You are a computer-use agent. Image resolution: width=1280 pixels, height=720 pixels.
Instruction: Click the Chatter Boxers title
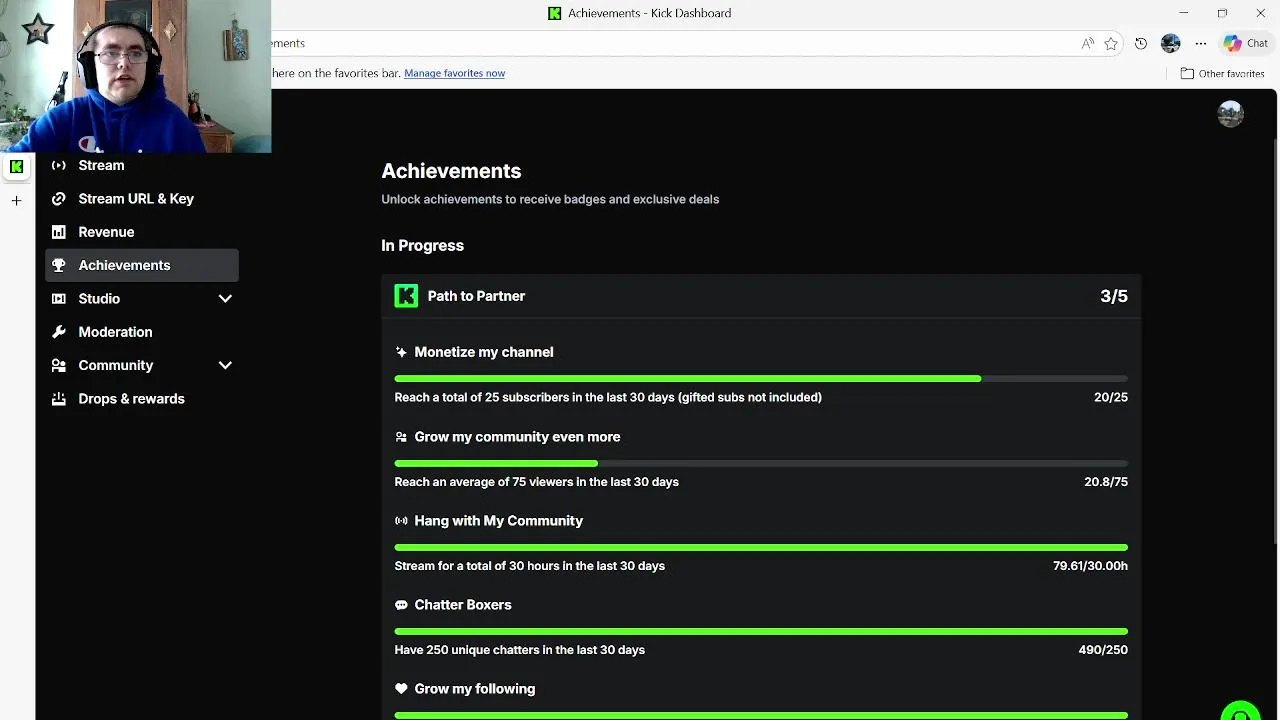click(x=463, y=605)
